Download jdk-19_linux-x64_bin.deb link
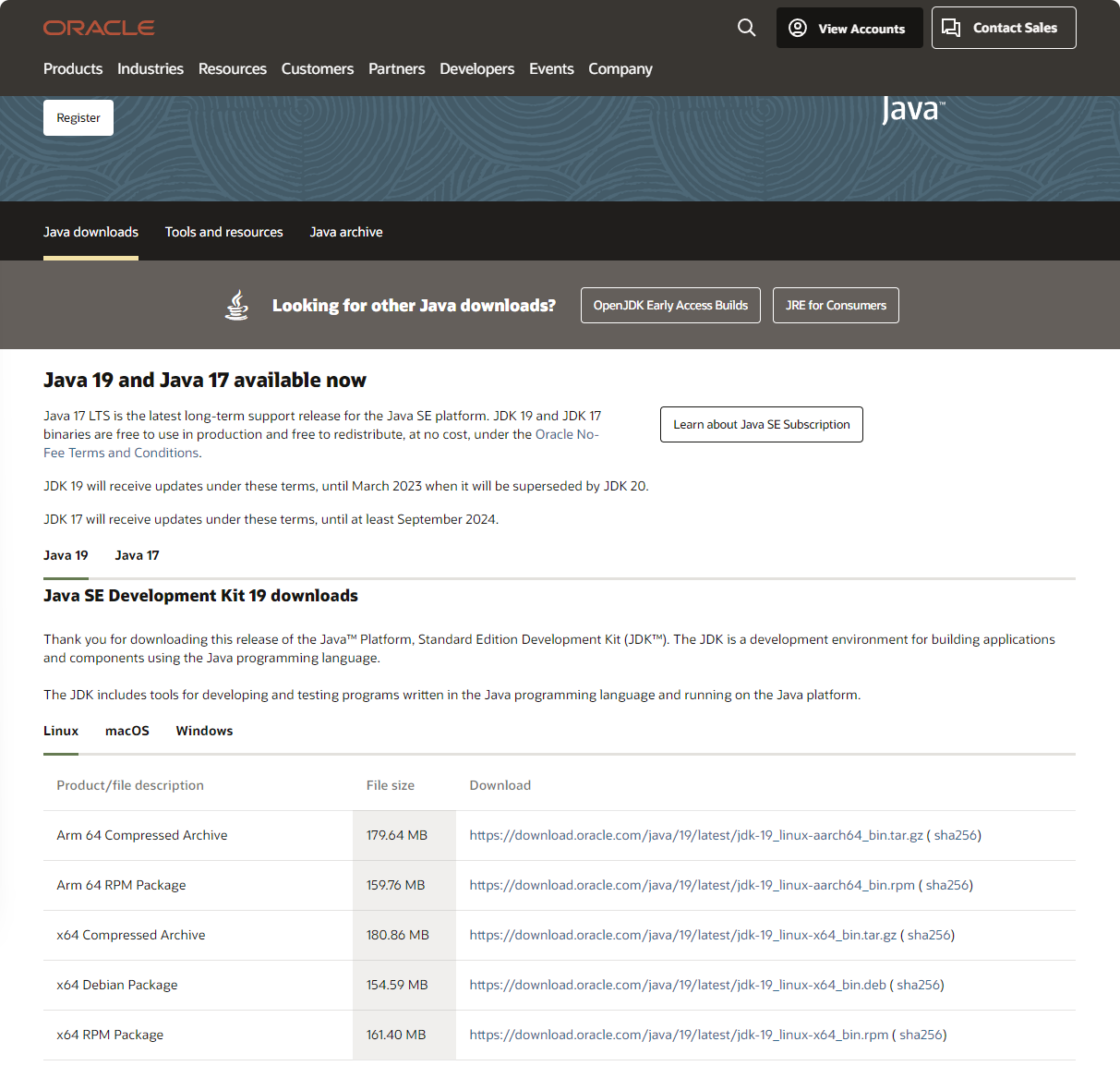Screen dimensions: 1120x1066 coord(678,985)
